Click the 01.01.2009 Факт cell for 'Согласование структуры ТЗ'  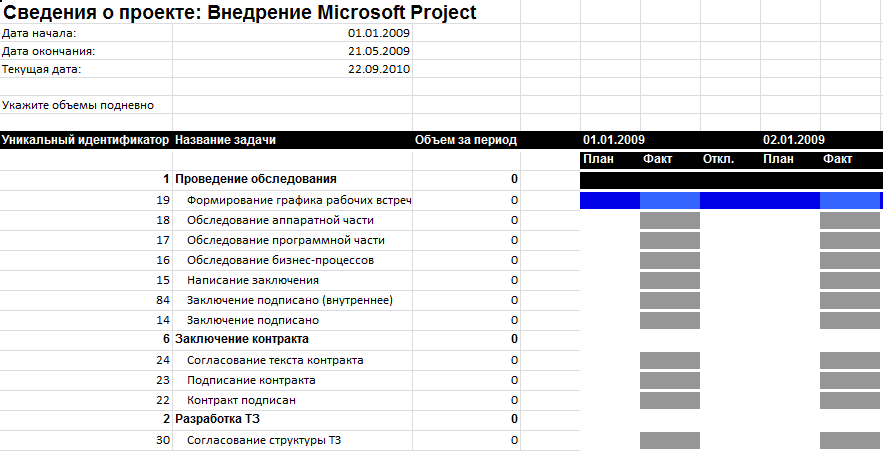tap(670, 440)
